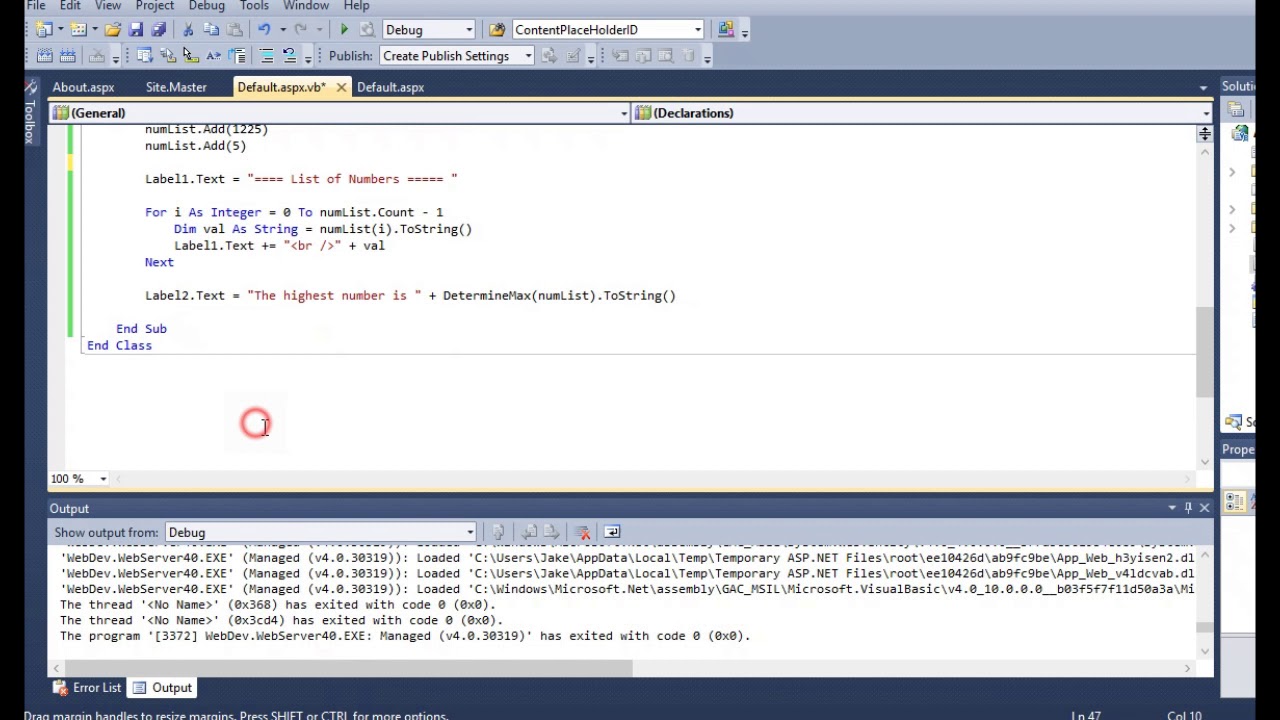This screenshot has height=720, width=1280.
Task: Click the Display word completion icon
Action: click(x=214, y=56)
